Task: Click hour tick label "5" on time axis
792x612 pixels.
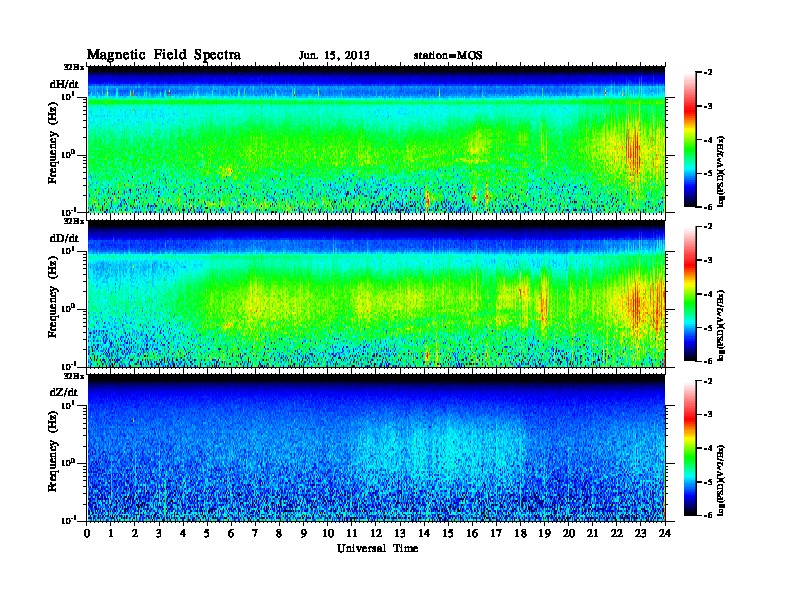Action: click(x=208, y=534)
